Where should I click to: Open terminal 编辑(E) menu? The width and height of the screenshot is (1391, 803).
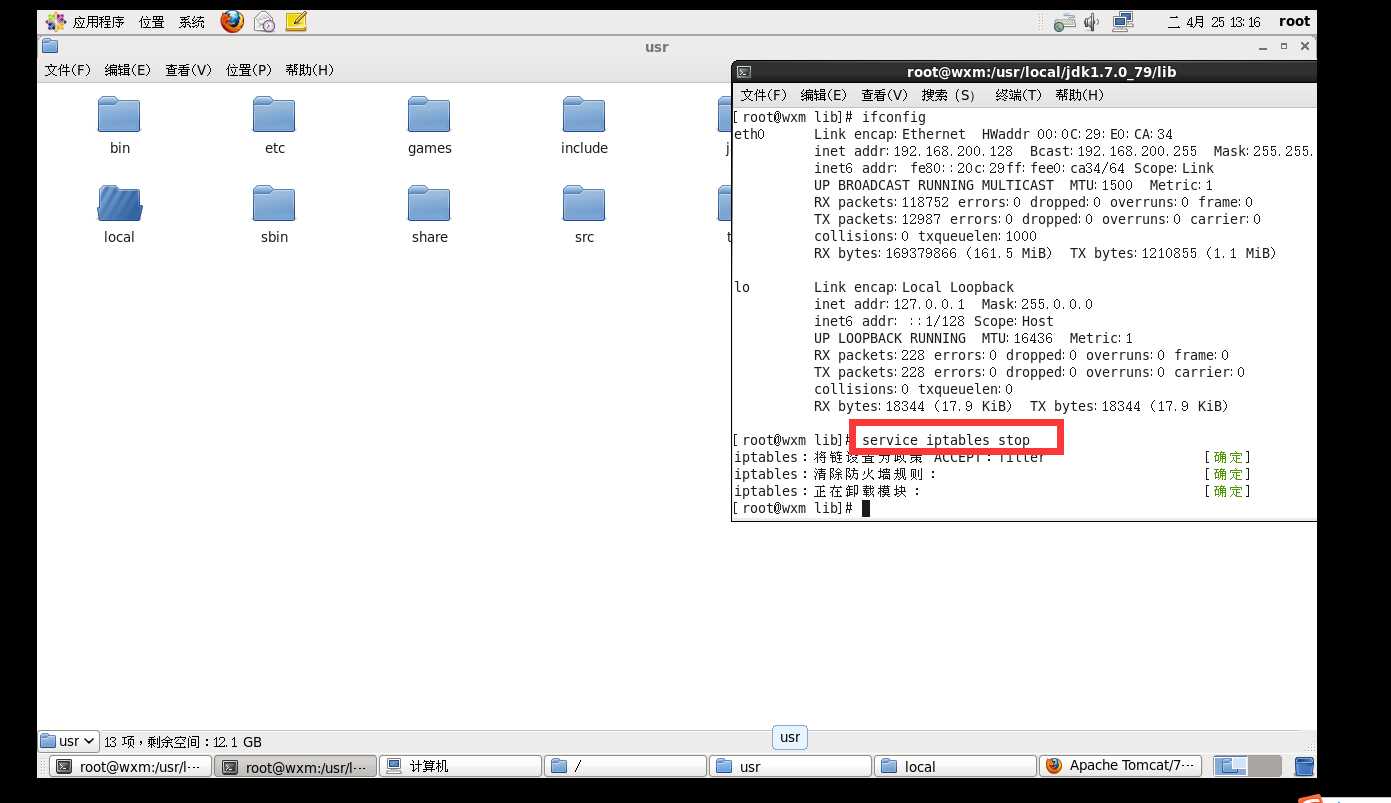(x=824, y=95)
